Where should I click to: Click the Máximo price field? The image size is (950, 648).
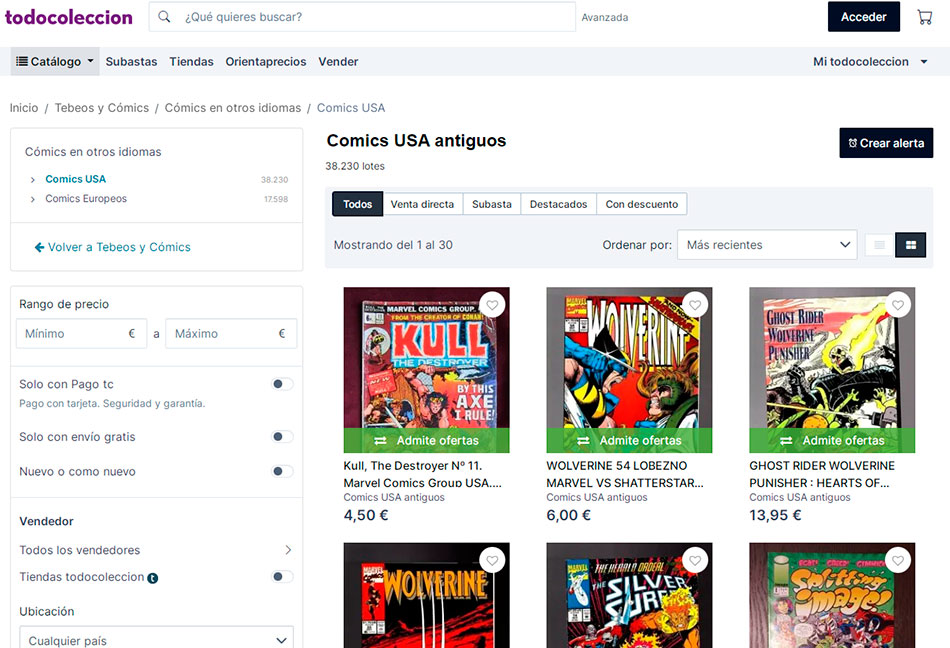coord(231,334)
